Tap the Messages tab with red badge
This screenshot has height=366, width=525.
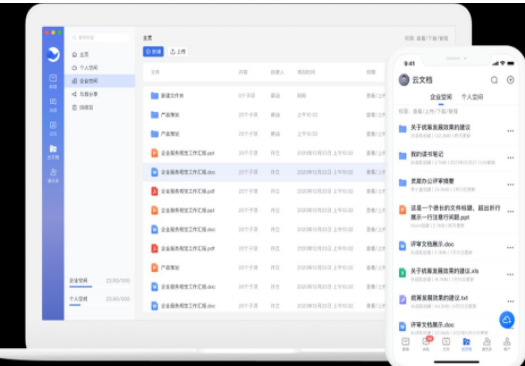pos(426,344)
